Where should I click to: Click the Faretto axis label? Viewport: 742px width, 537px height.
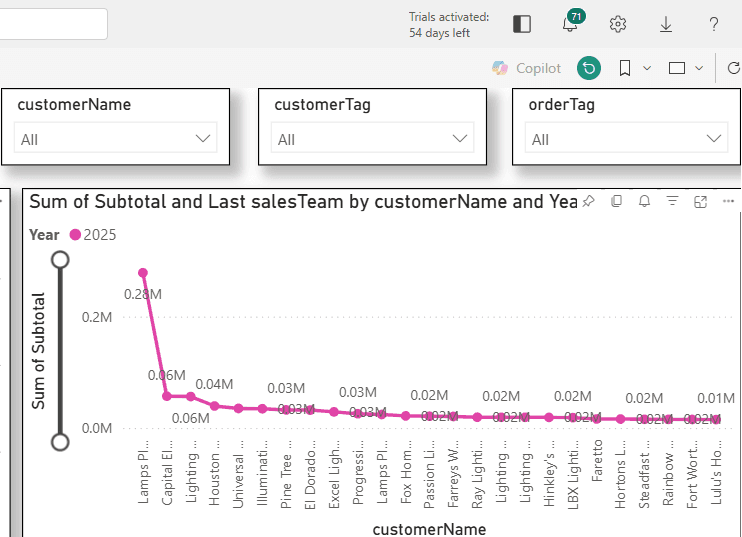coord(597,460)
